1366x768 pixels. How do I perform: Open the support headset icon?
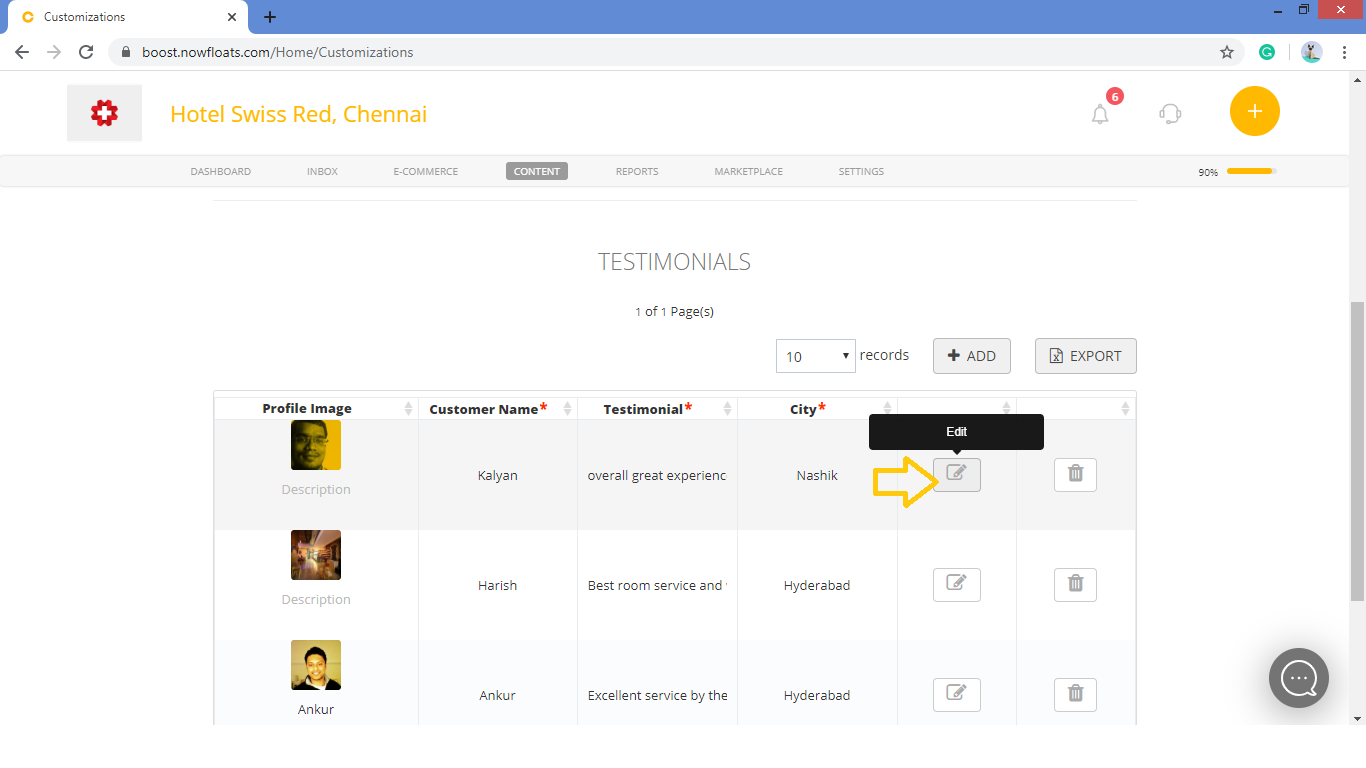click(1170, 113)
